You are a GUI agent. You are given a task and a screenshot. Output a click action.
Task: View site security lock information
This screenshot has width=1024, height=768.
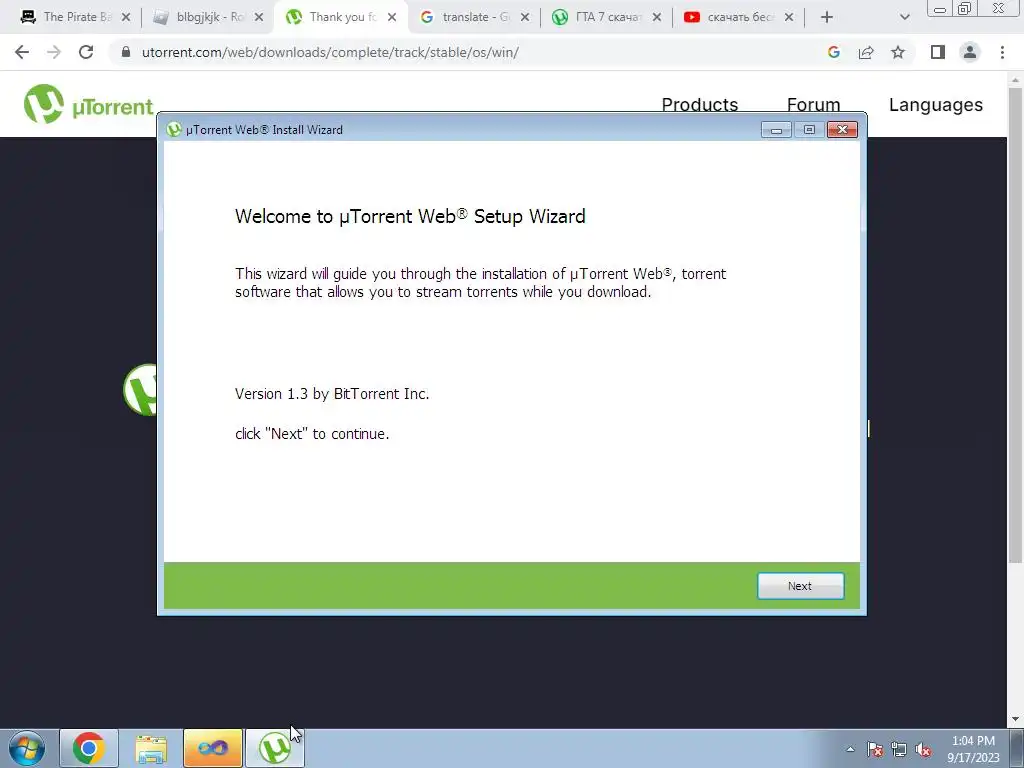[126, 52]
